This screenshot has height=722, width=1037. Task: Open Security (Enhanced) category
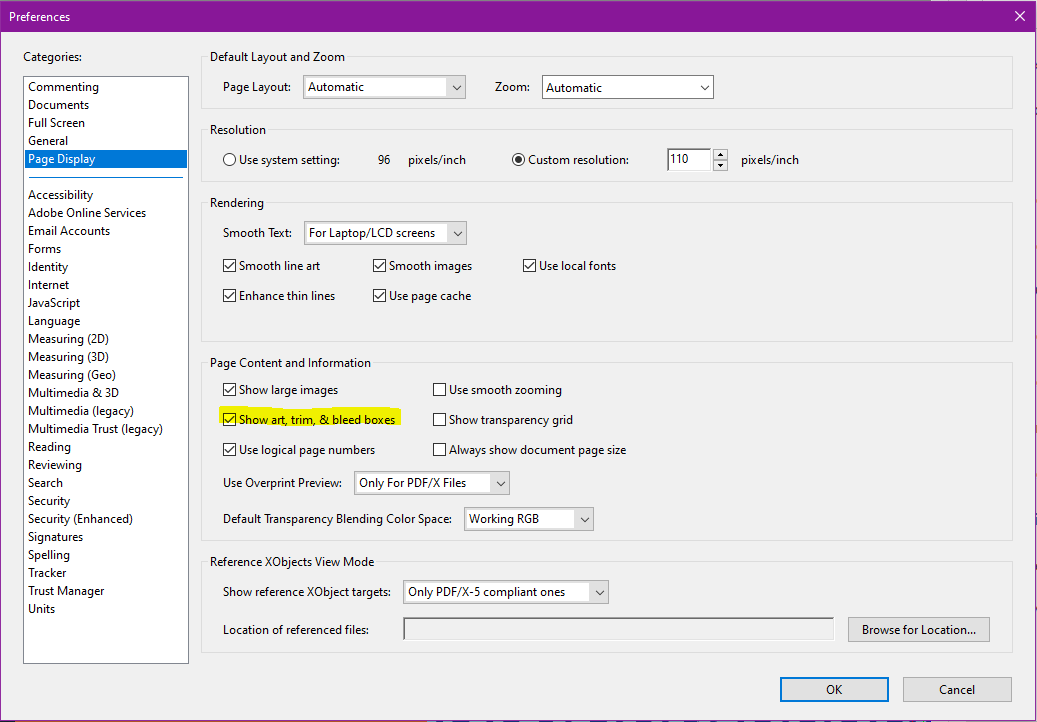[80, 518]
